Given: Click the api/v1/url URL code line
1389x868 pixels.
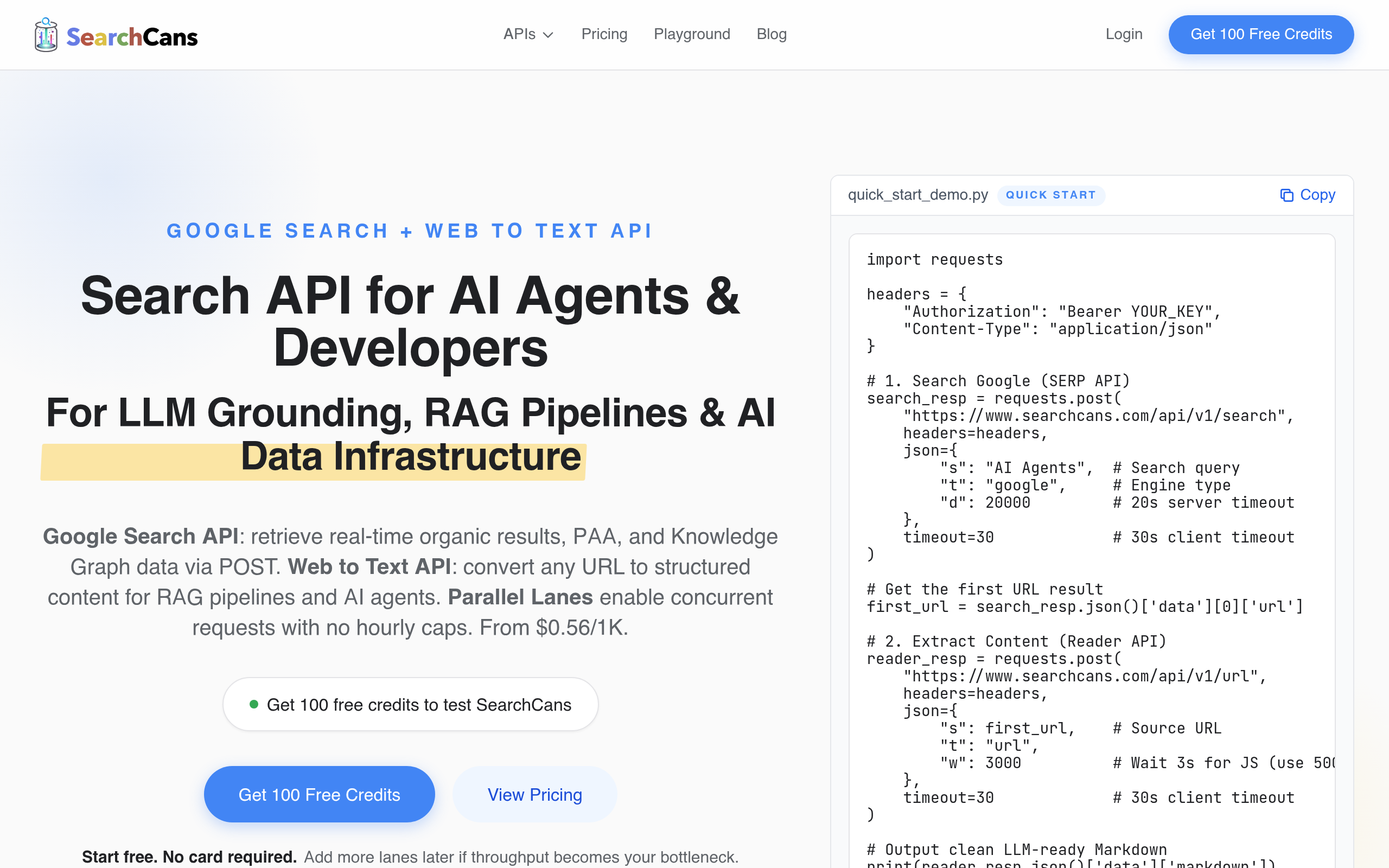Looking at the screenshot, I should pos(1085,676).
